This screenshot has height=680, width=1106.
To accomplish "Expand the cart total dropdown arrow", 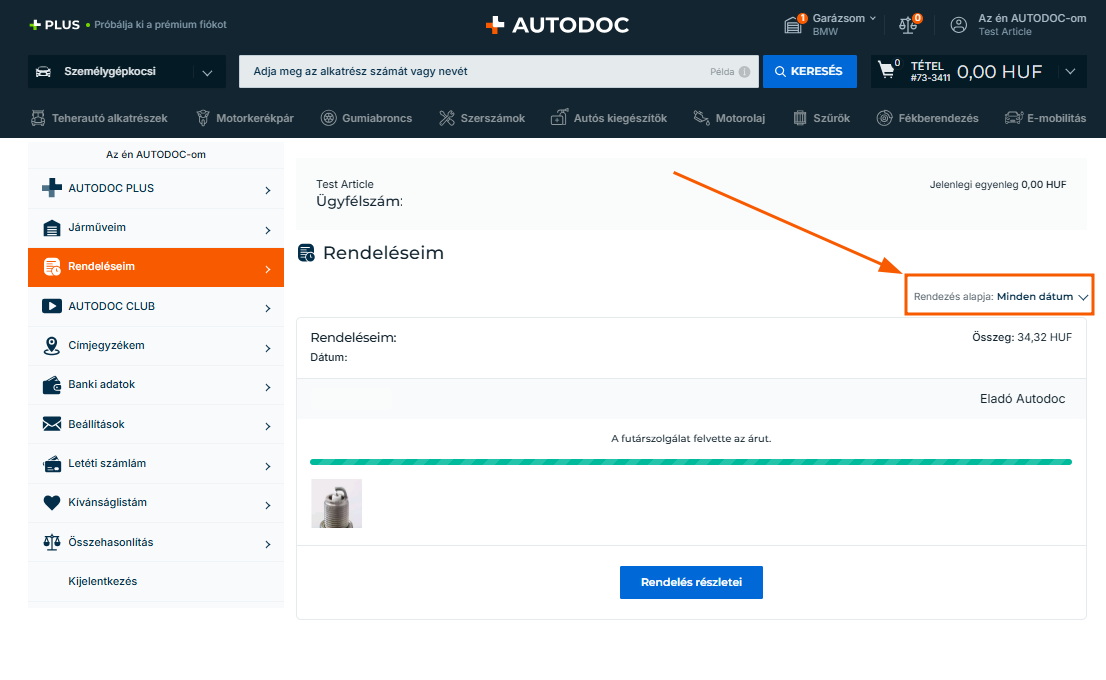I will click(x=1070, y=72).
